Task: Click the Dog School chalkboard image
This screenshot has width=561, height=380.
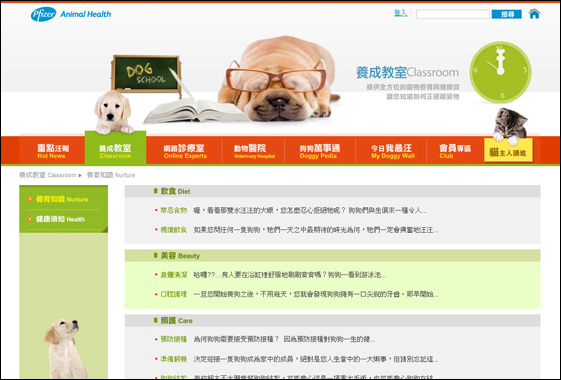Action: [146, 74]
